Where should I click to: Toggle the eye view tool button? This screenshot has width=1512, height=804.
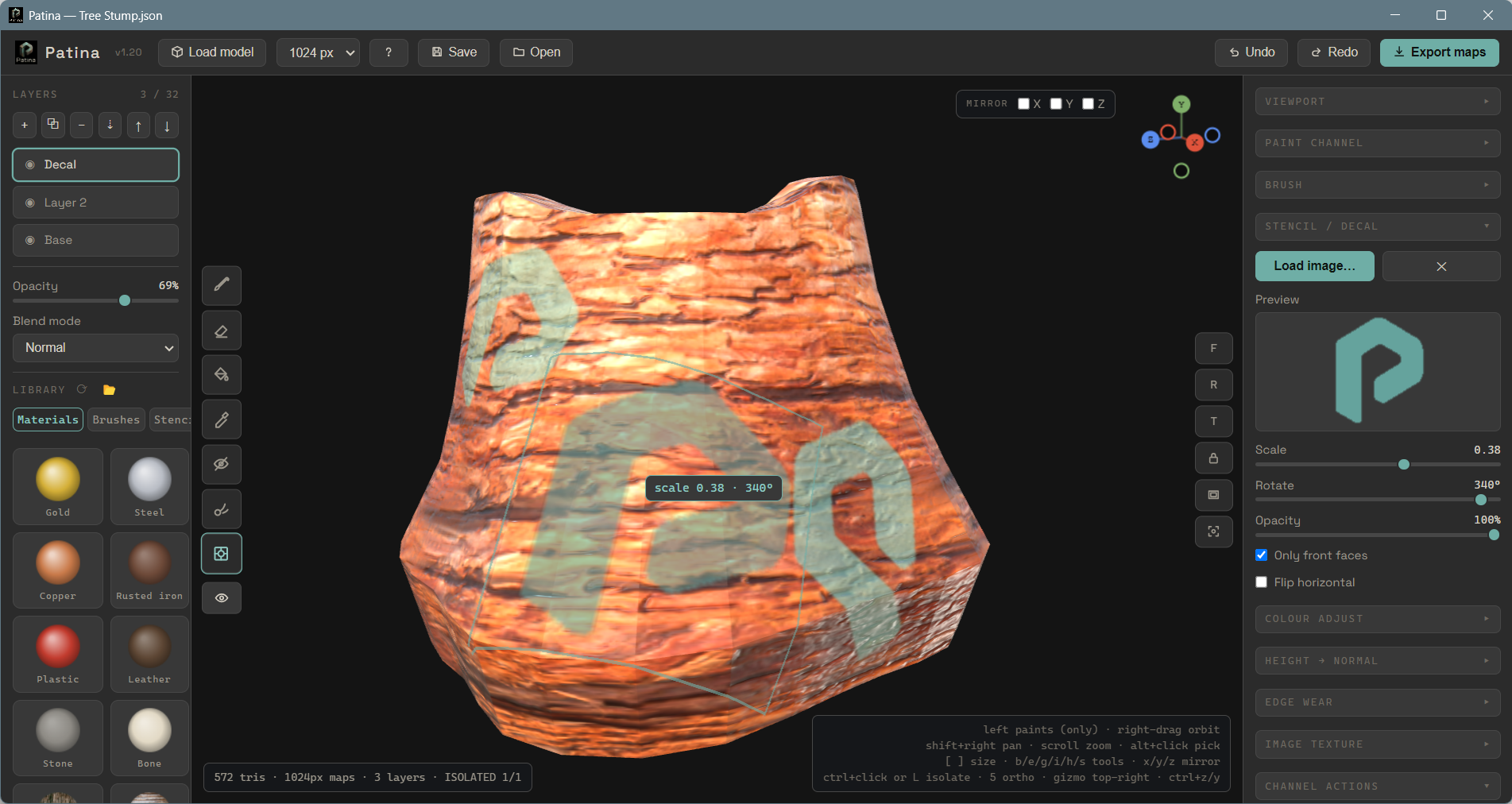(x=222, y=597)
